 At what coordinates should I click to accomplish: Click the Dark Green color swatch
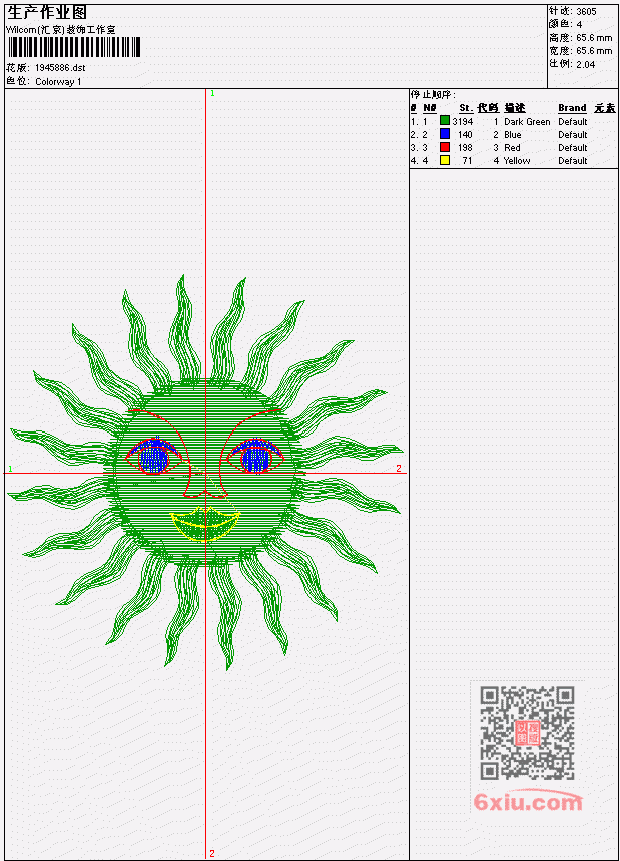(x=445, y=121)
